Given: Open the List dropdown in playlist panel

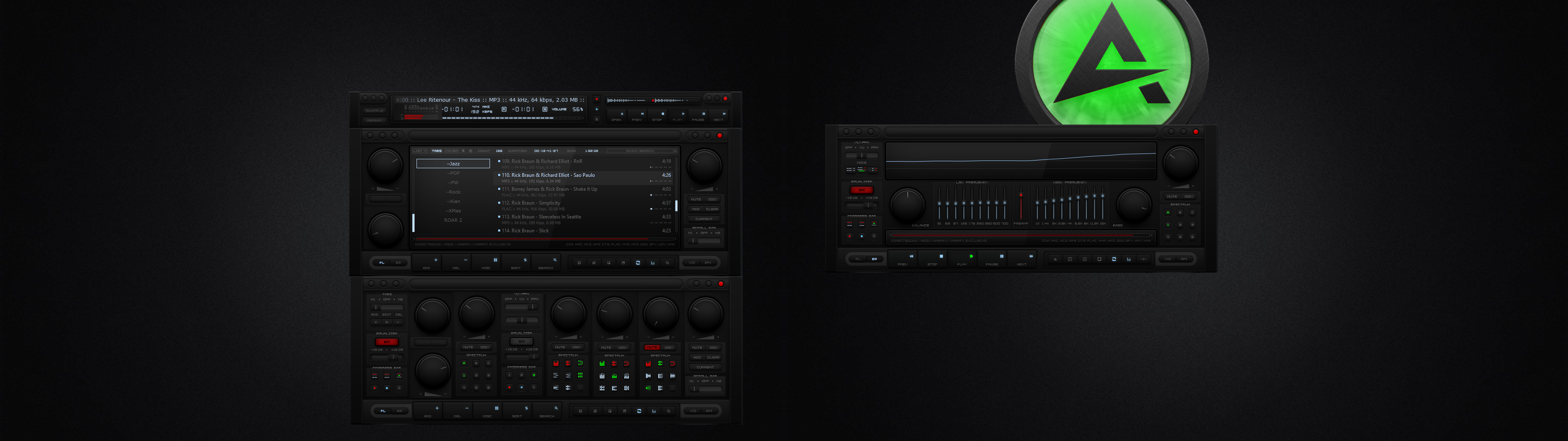Looking at the screenshot, I should pyautogui.click(x=420, y=151).
